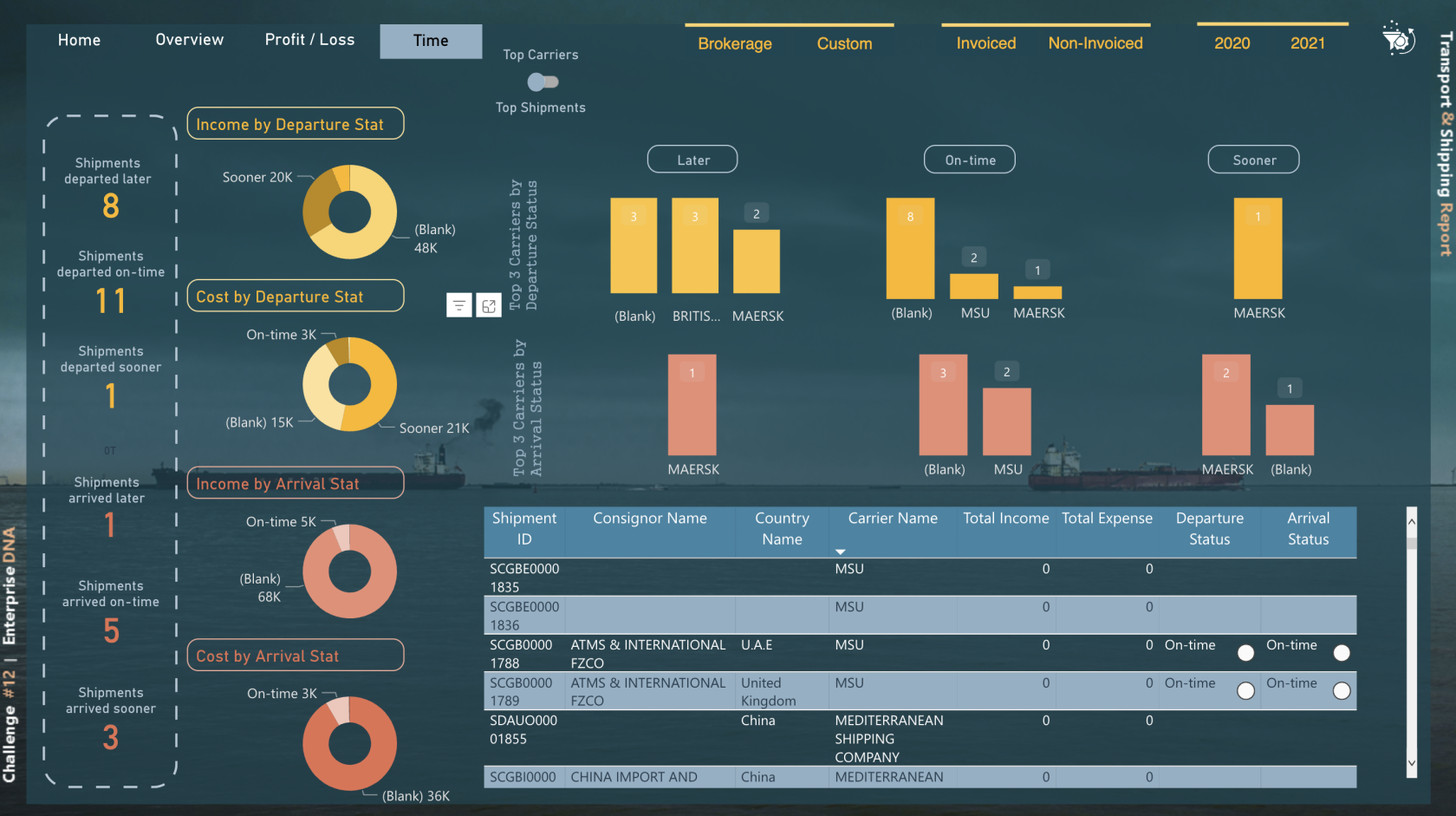Click the Later status button
Image resolution: width=1456 pixels, height=816 pixels.
[x=692, y=160]
